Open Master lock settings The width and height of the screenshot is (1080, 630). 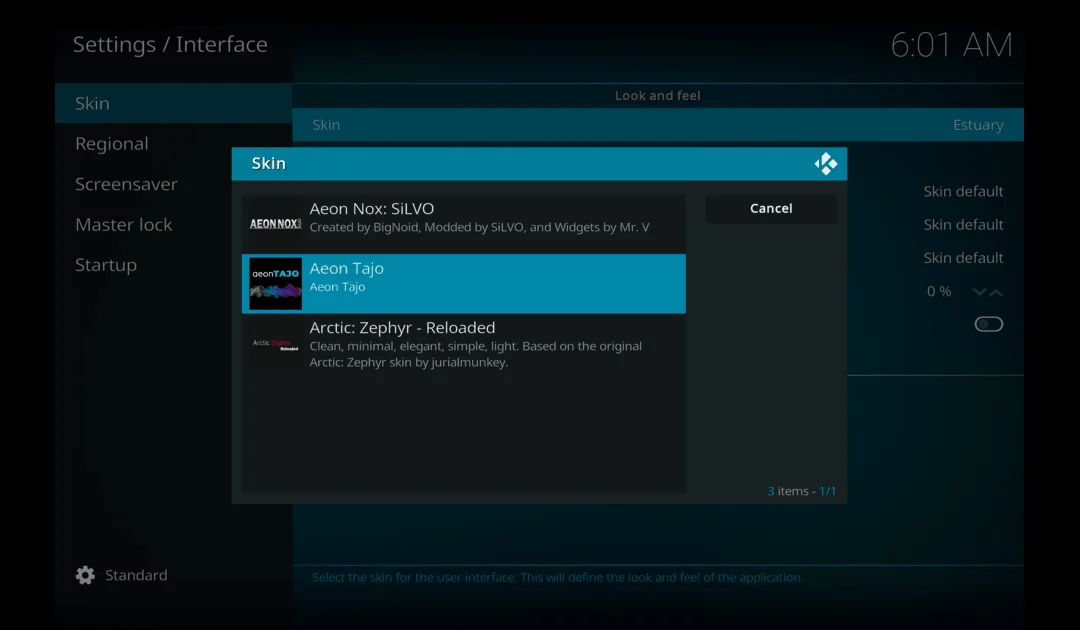(x=124, y=224)
